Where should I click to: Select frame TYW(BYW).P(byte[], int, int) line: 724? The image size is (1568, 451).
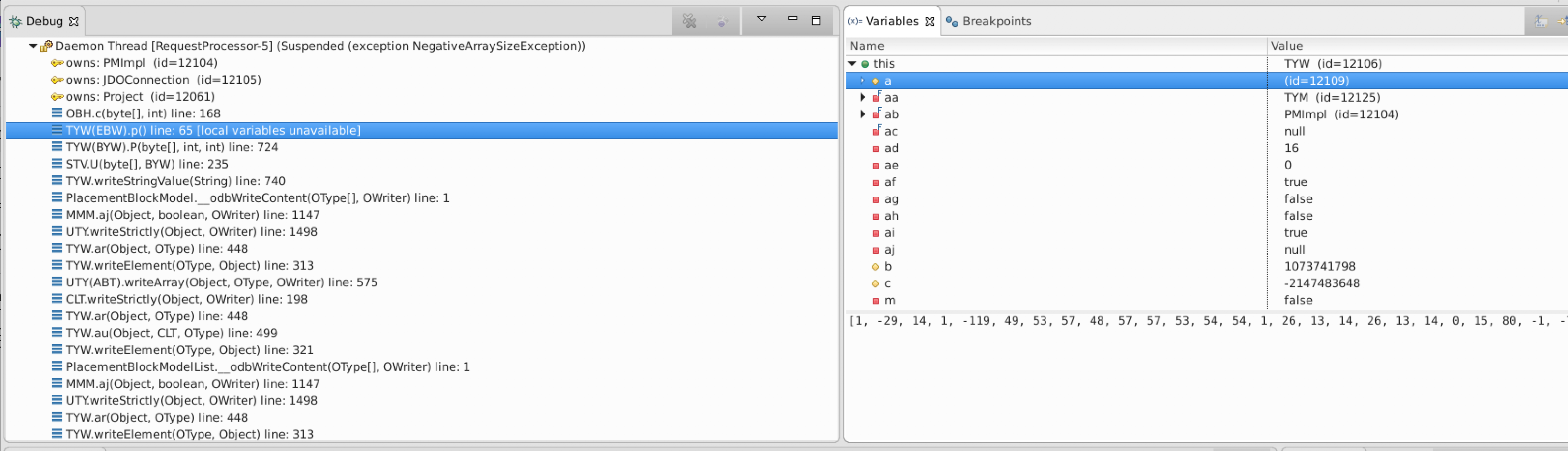point(172,147)
